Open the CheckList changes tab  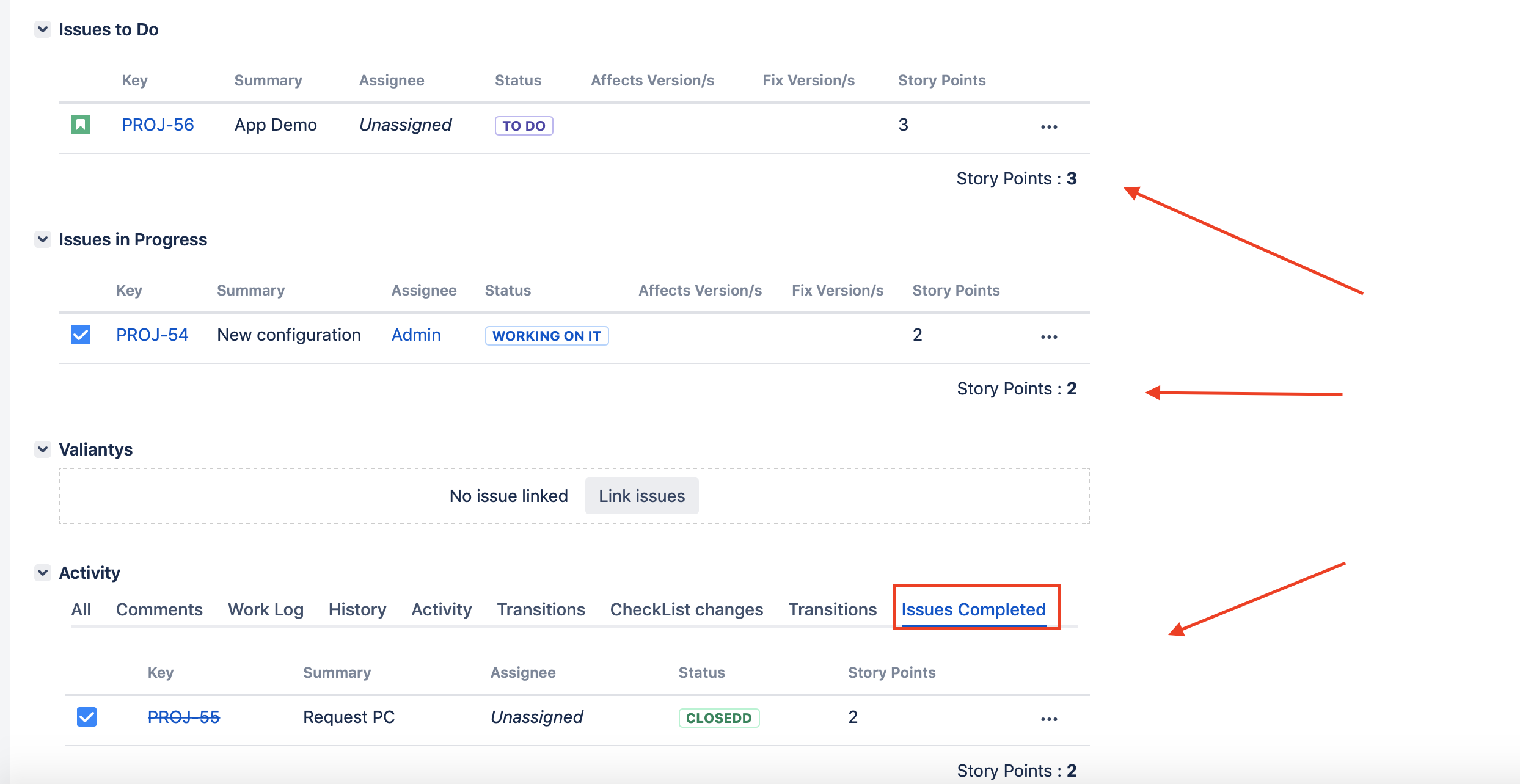click(x=686, y=609)
